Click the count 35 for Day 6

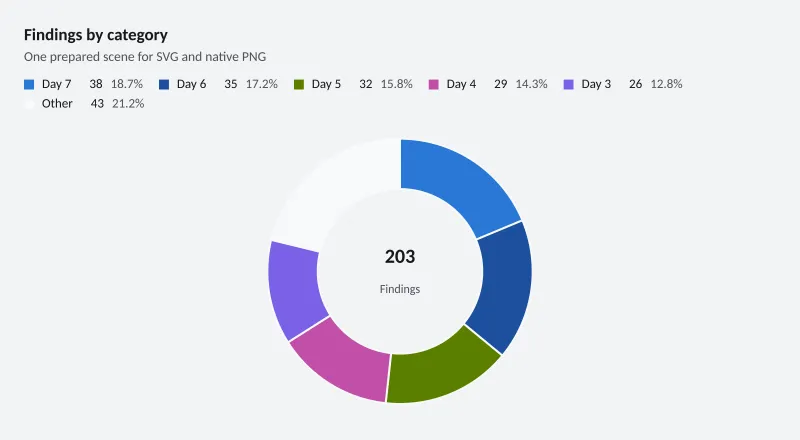[x=231, y=84]
